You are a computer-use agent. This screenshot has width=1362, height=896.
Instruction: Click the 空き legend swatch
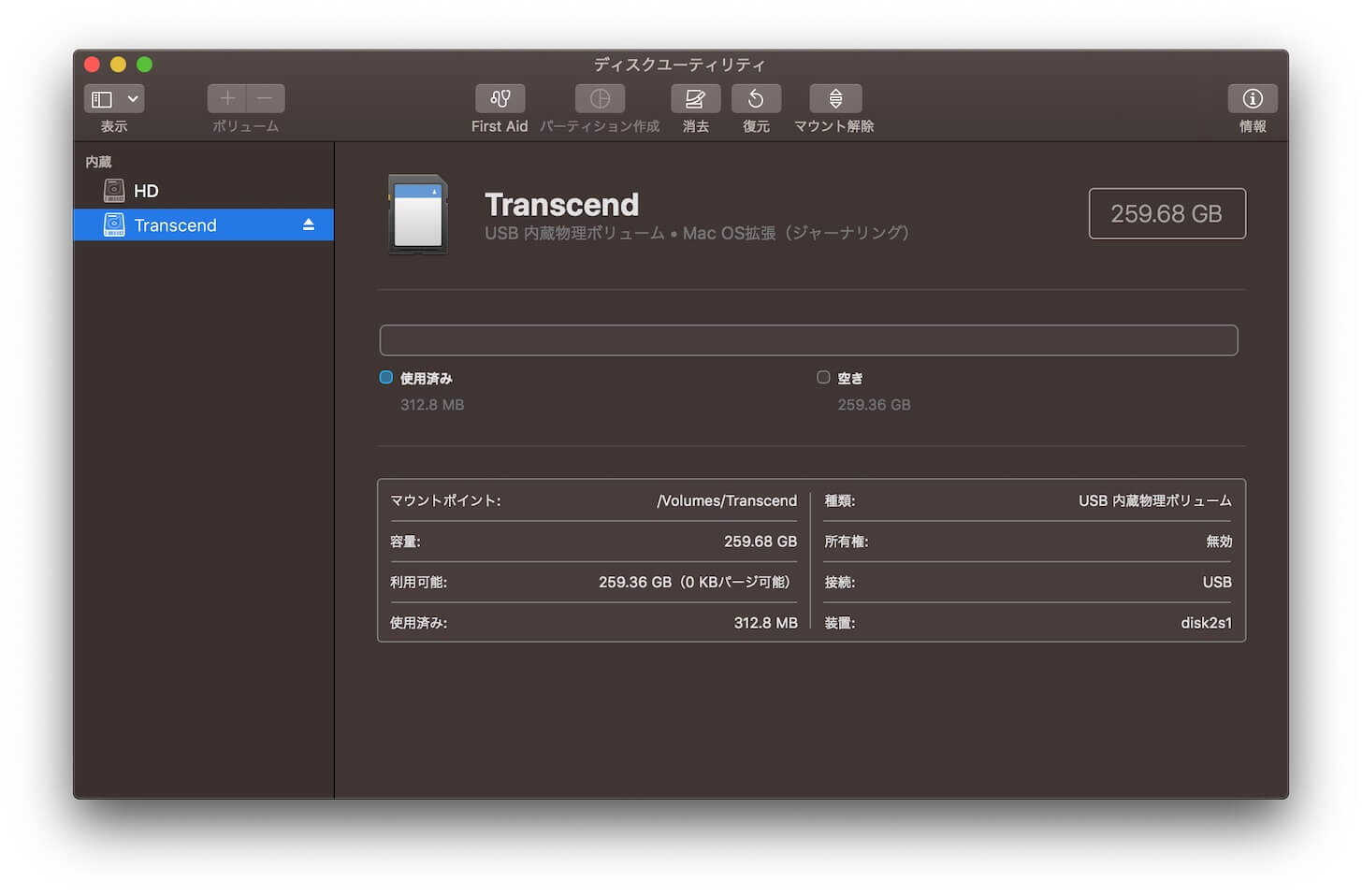pyautogui.click(x=823, y=377)
